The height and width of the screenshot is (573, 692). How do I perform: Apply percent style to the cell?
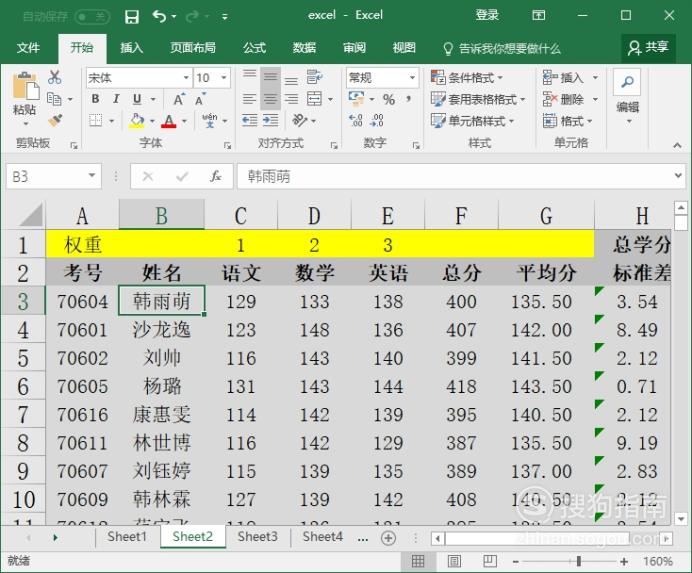[x=389, y=99]
